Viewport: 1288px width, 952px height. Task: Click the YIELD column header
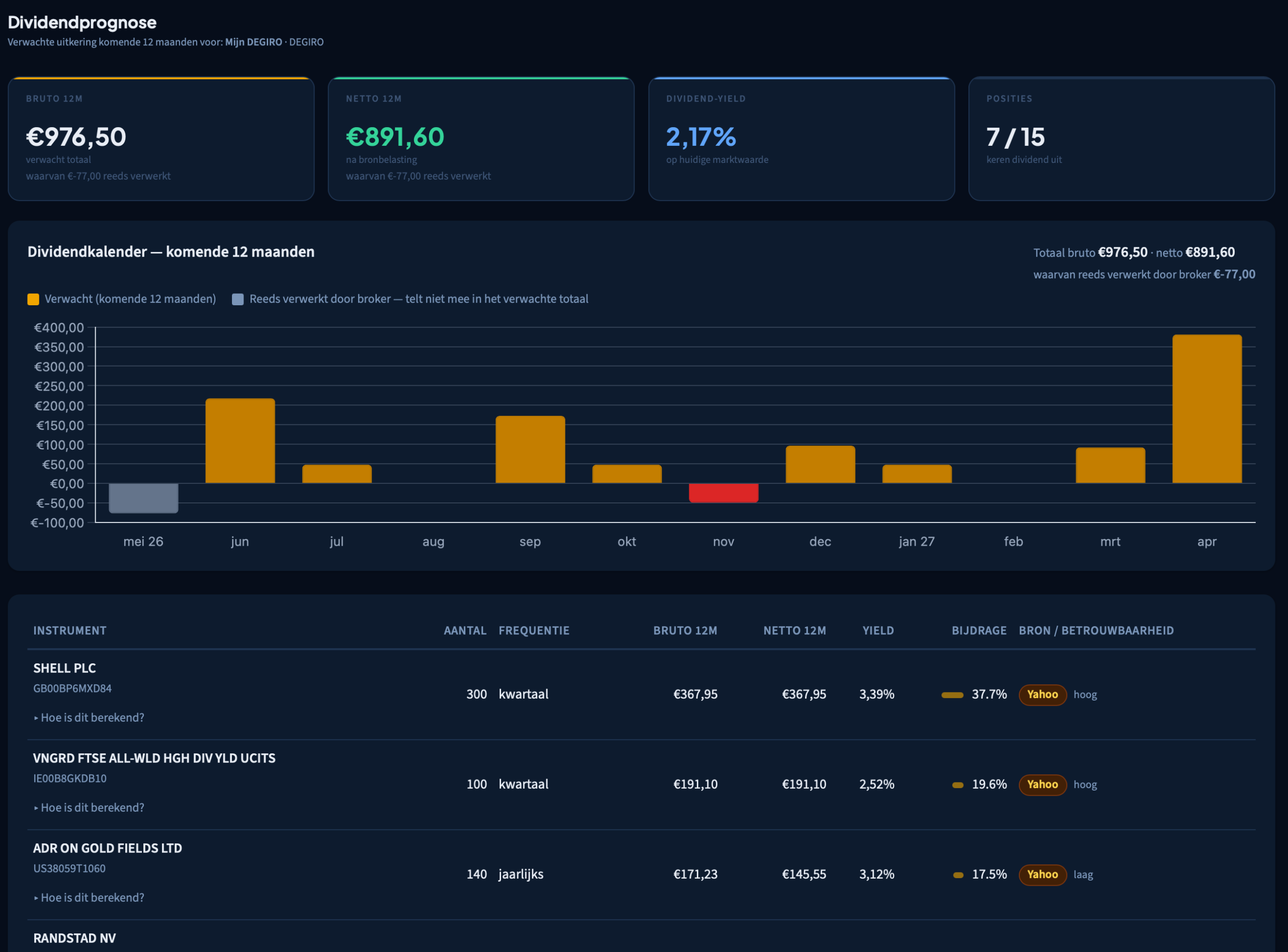[x=878, y=631]
